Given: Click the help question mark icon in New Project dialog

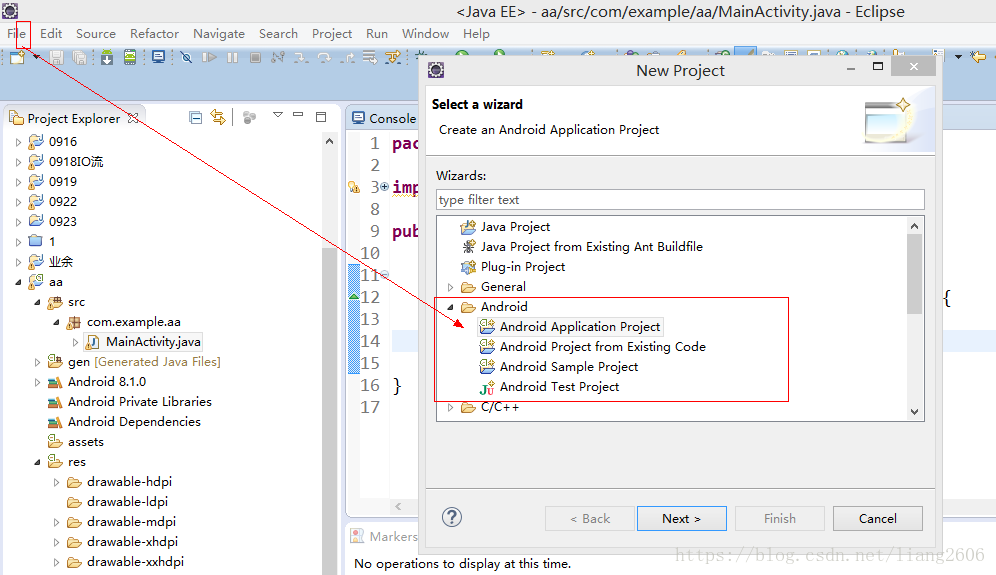Looking at the screenshot, I should click(452, 517).
